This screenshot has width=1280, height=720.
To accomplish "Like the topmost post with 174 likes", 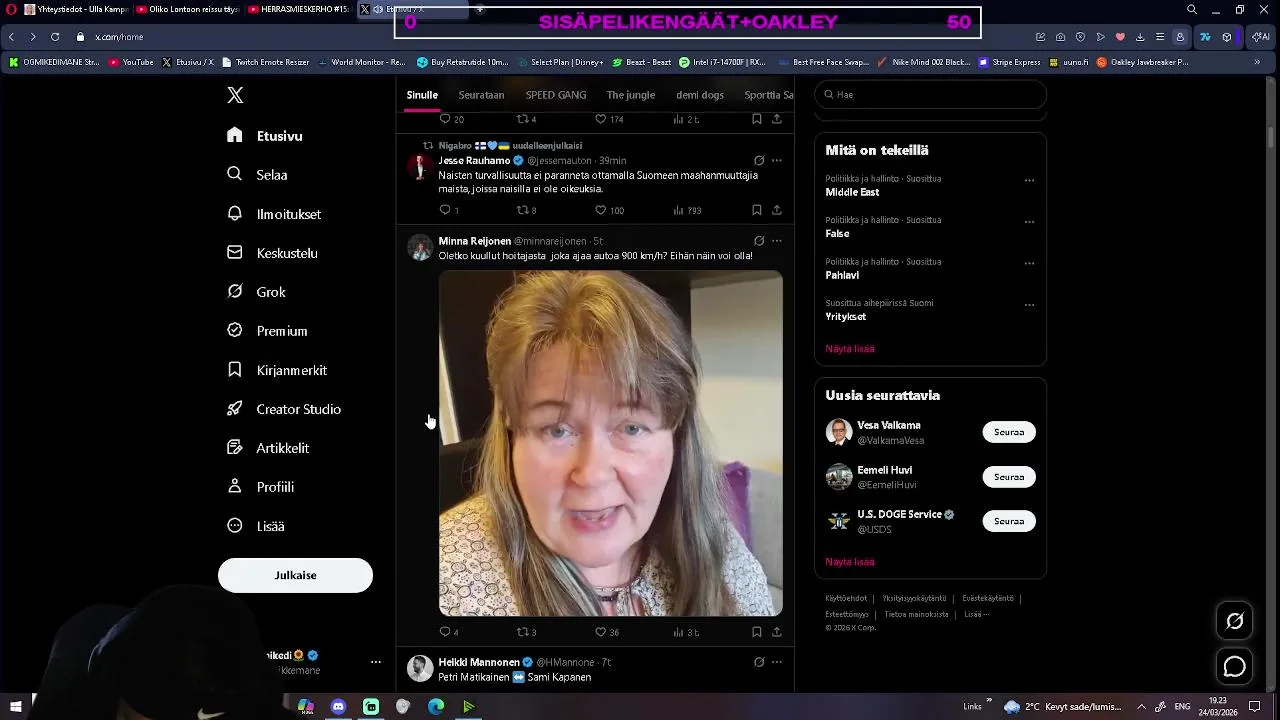I will pos(609,119).
